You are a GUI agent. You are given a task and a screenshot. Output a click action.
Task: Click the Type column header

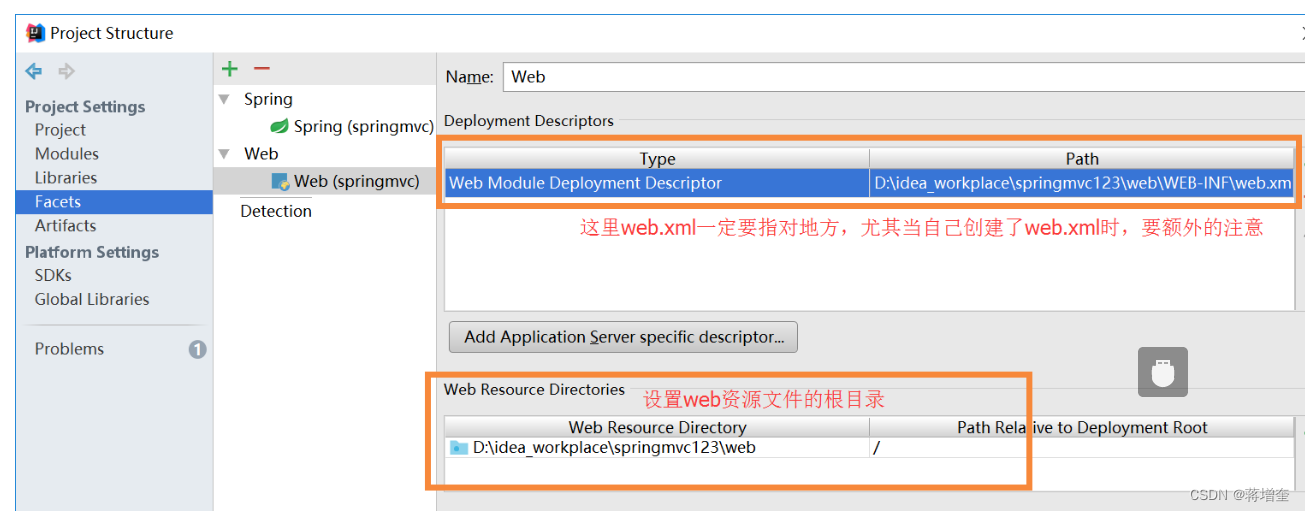pyautogui.click(x=657, y=159)
